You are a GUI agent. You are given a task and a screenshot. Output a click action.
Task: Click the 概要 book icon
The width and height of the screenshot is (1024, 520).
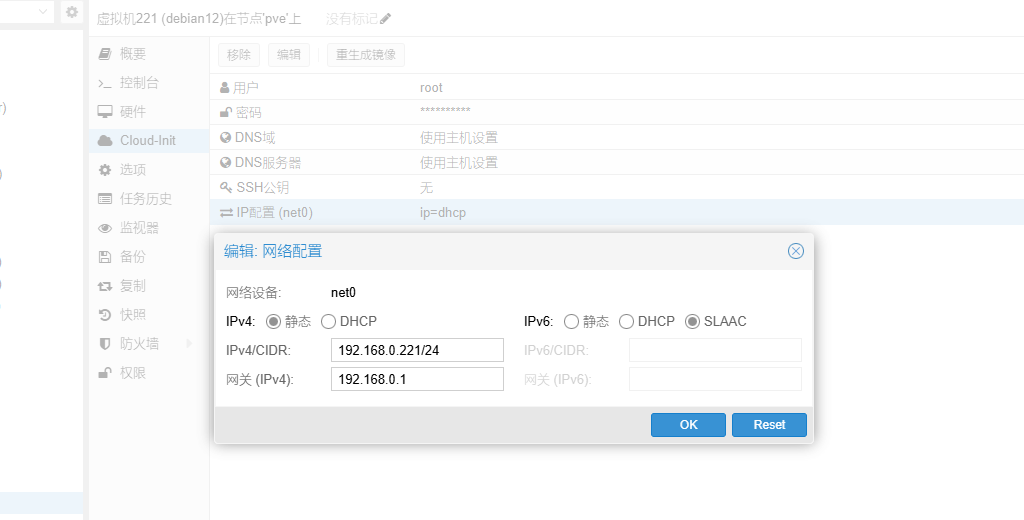point(104,54)
